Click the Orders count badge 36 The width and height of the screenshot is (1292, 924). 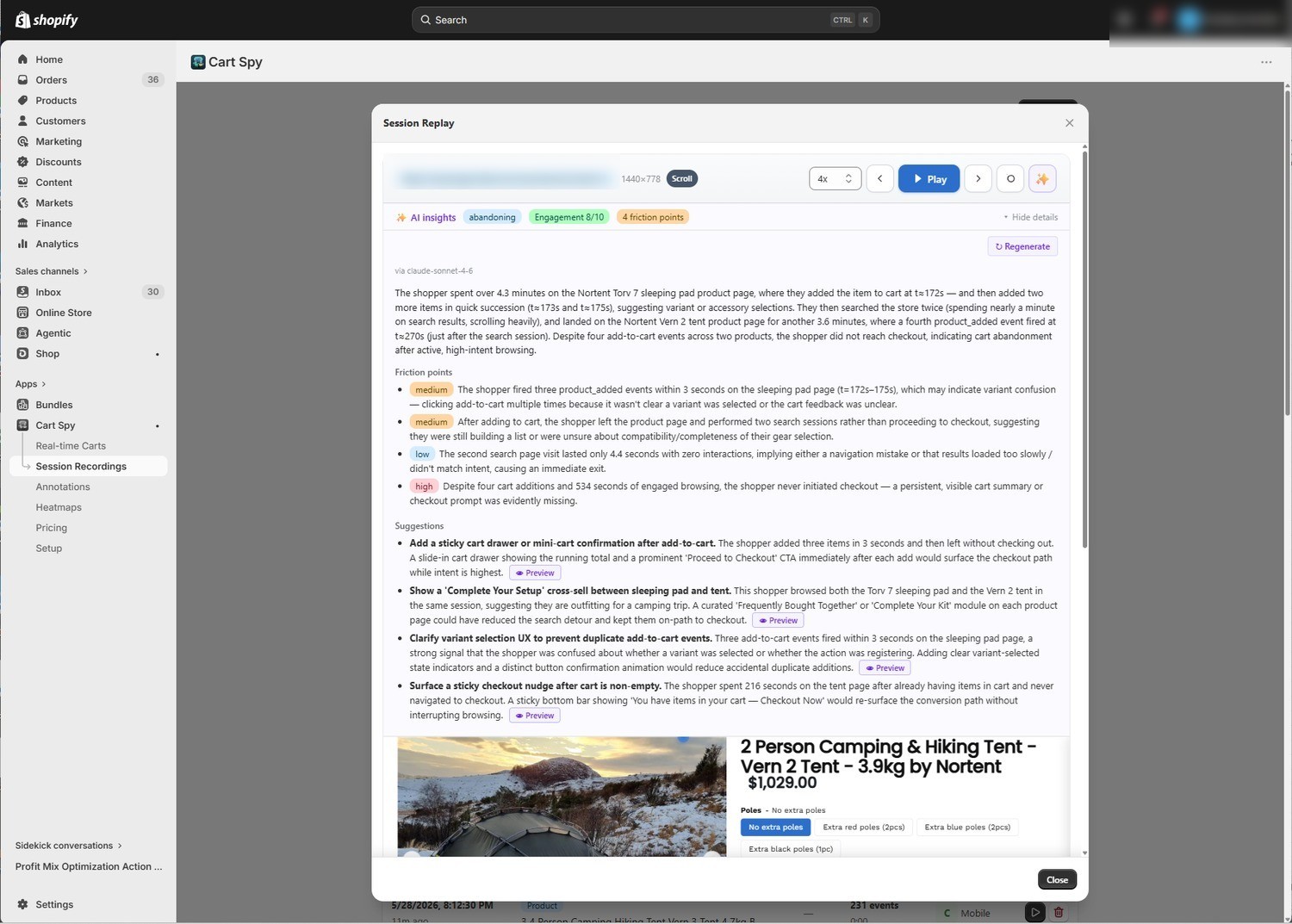pyautogui.click(x=152, y=80)
